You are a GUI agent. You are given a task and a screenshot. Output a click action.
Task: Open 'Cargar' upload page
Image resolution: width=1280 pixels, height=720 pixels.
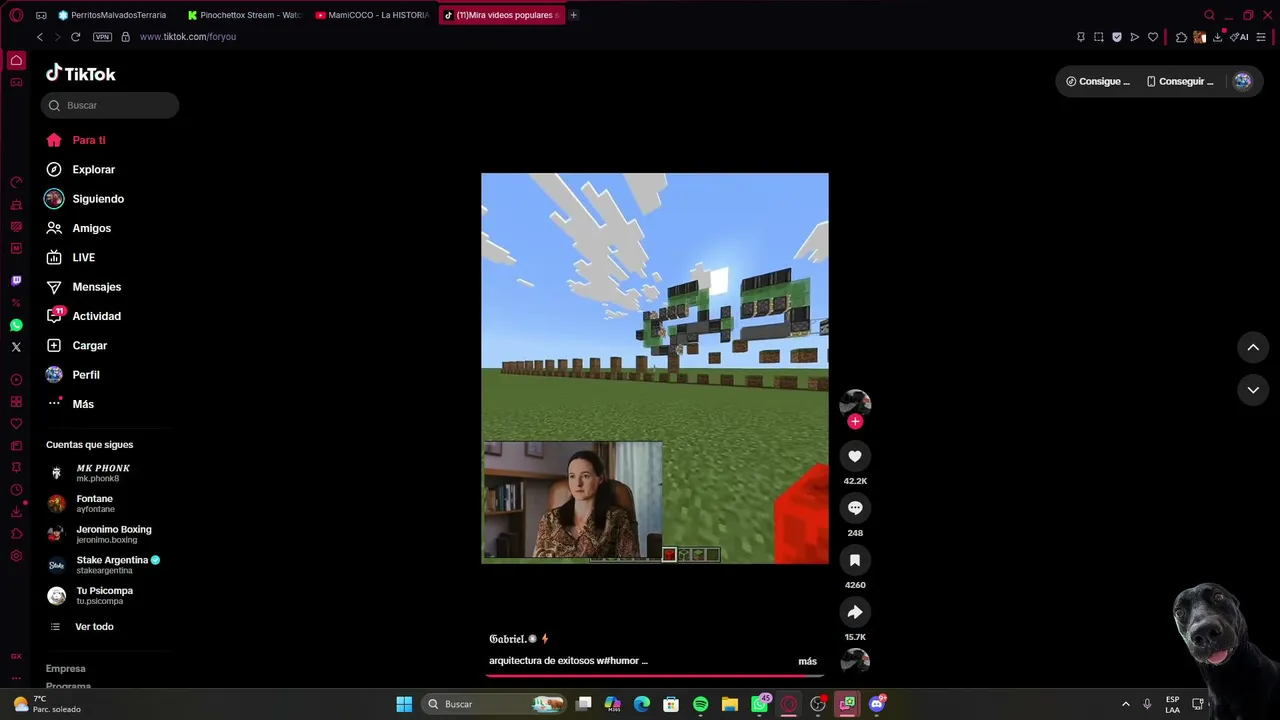tap(90, 346)
